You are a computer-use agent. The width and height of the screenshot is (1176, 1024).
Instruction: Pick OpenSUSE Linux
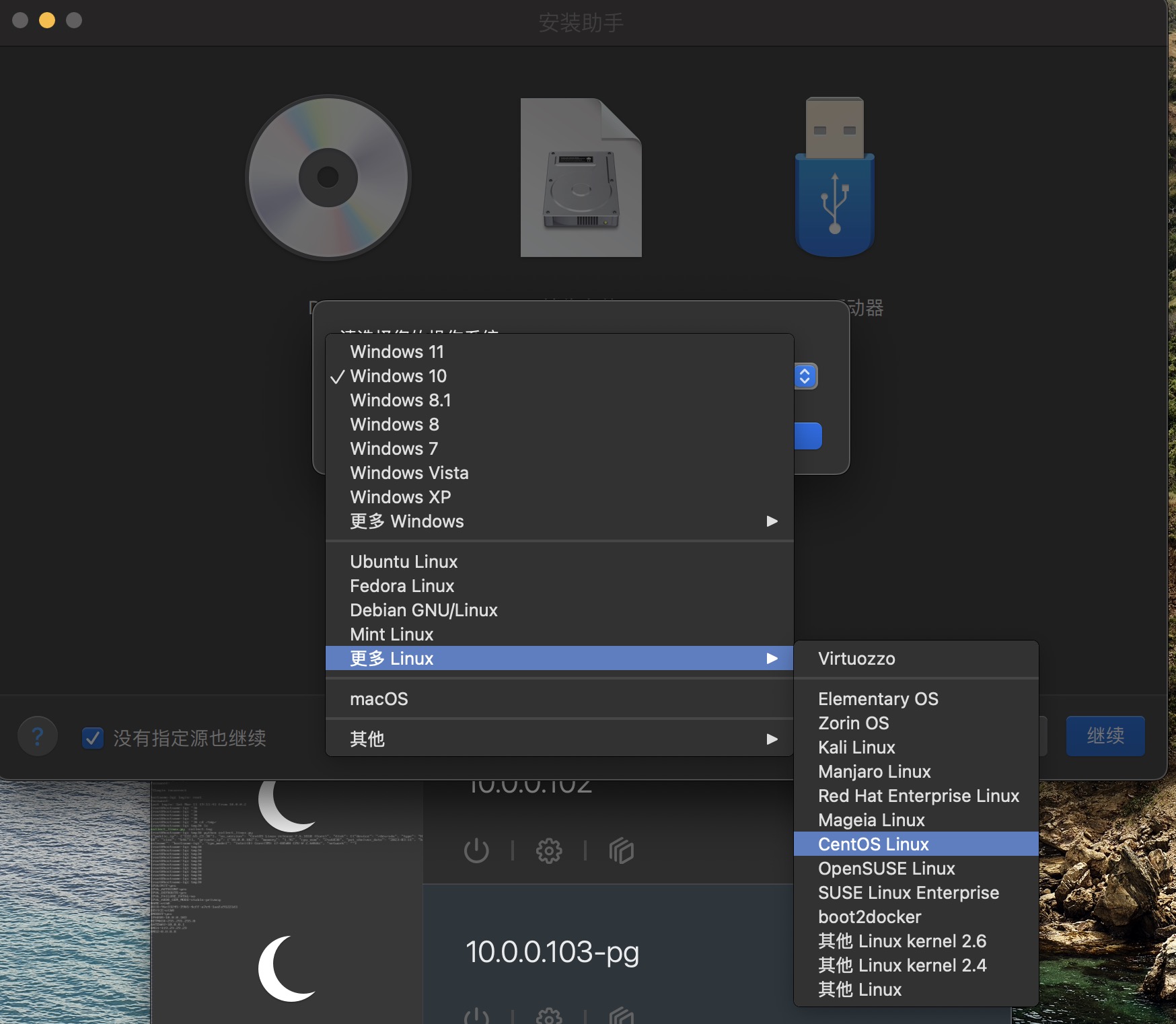pos(916,869)
